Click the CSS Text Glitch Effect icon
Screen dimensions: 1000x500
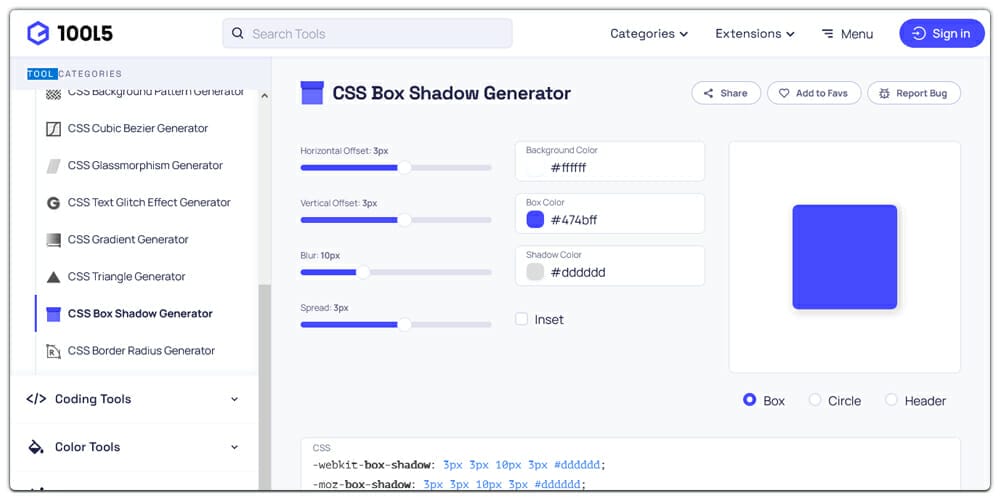pos(54,203)
